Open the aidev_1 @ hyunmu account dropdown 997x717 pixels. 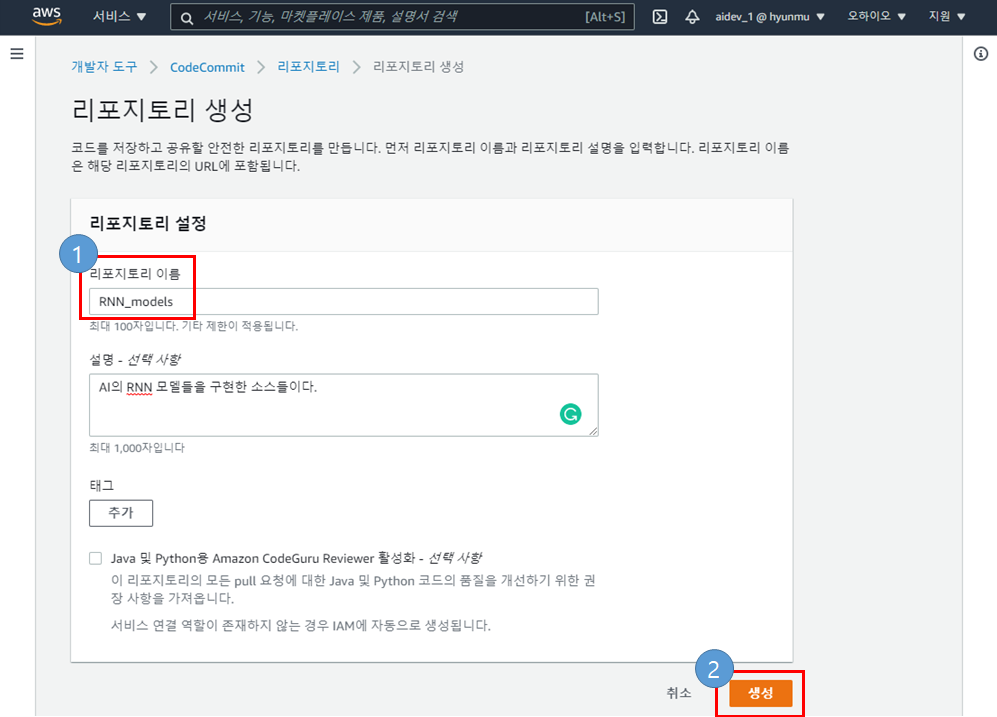click(x=769, y=17)
